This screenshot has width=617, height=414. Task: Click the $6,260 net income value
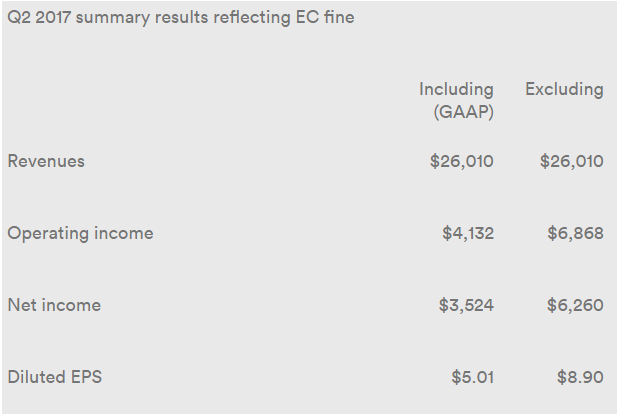point(575,305)
